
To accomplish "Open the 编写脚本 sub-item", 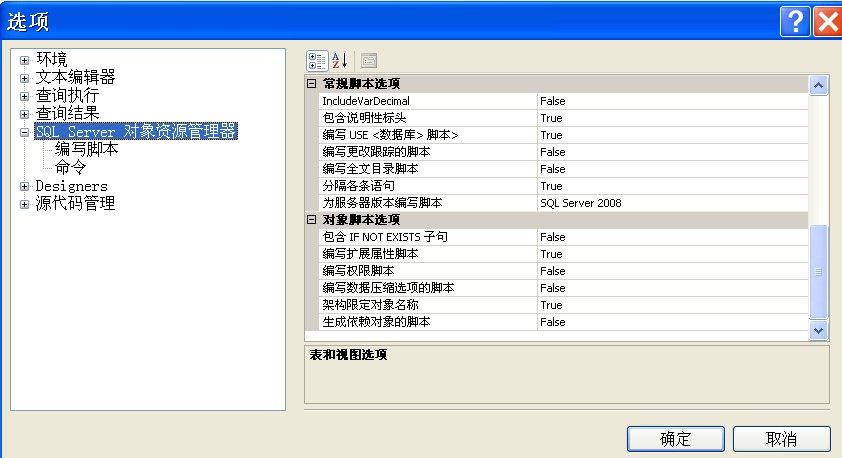I will pyautogui.click(x=86, y=149).
